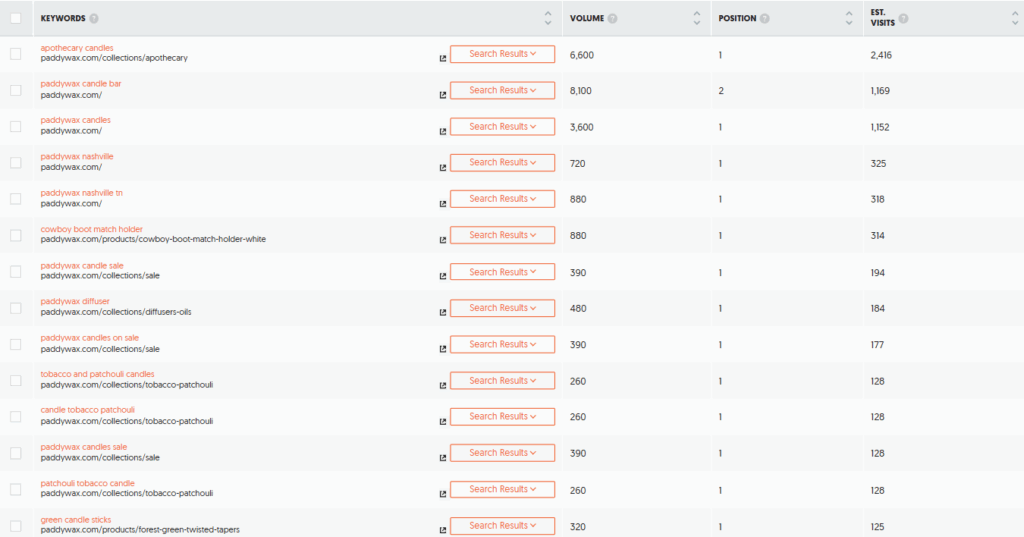Open external link icon for apothecary candles

point(443,59)
